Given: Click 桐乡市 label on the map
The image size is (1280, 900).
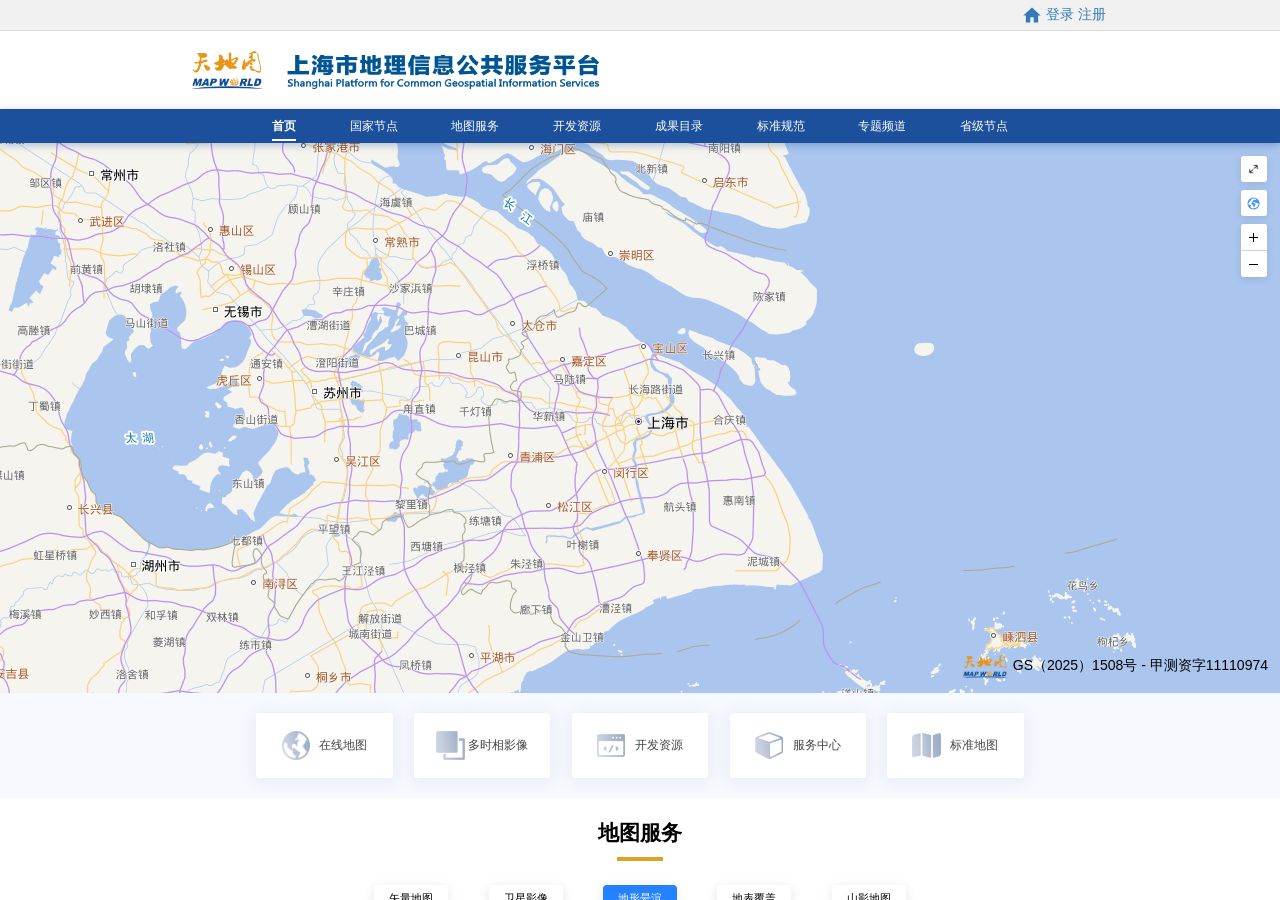Looking at the screenshot, I should point(334,677).
